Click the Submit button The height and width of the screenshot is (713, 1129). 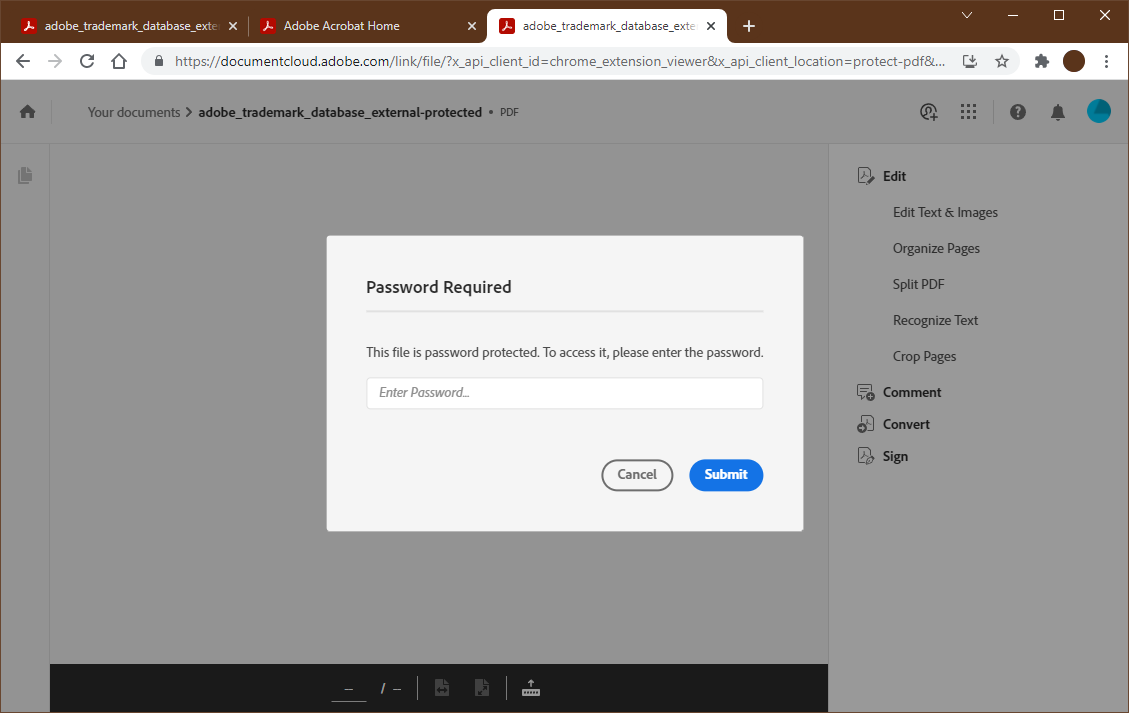[x=726, y=475]
